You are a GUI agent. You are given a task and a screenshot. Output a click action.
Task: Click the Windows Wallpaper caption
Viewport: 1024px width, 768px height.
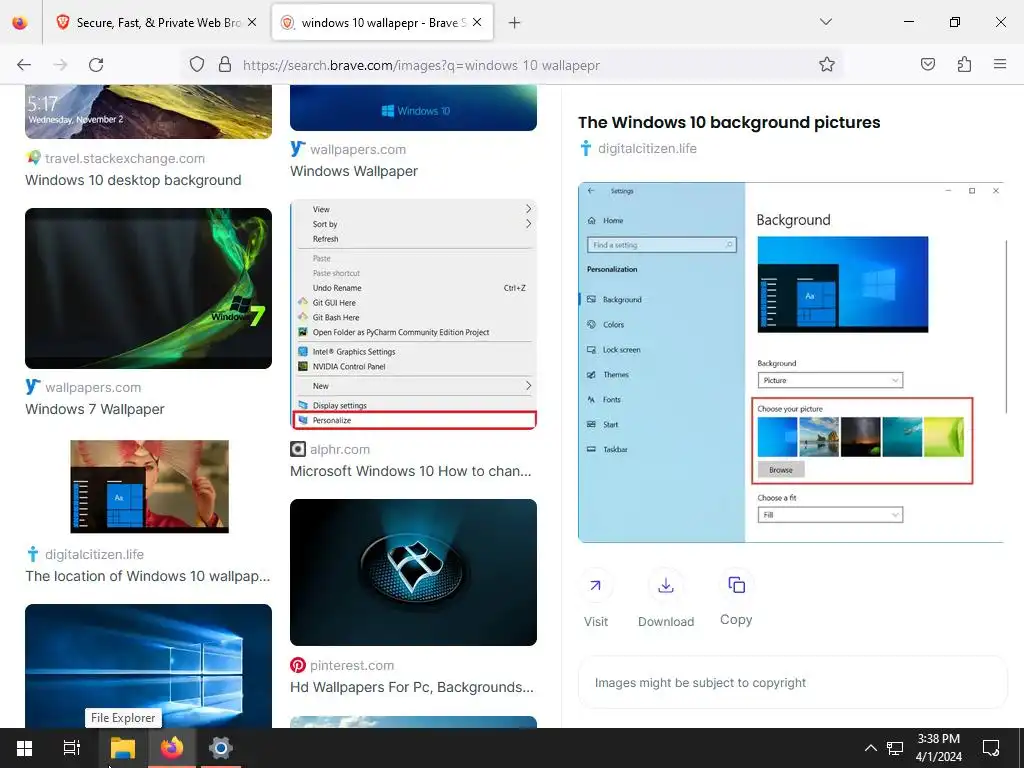[x=354, y=171]
